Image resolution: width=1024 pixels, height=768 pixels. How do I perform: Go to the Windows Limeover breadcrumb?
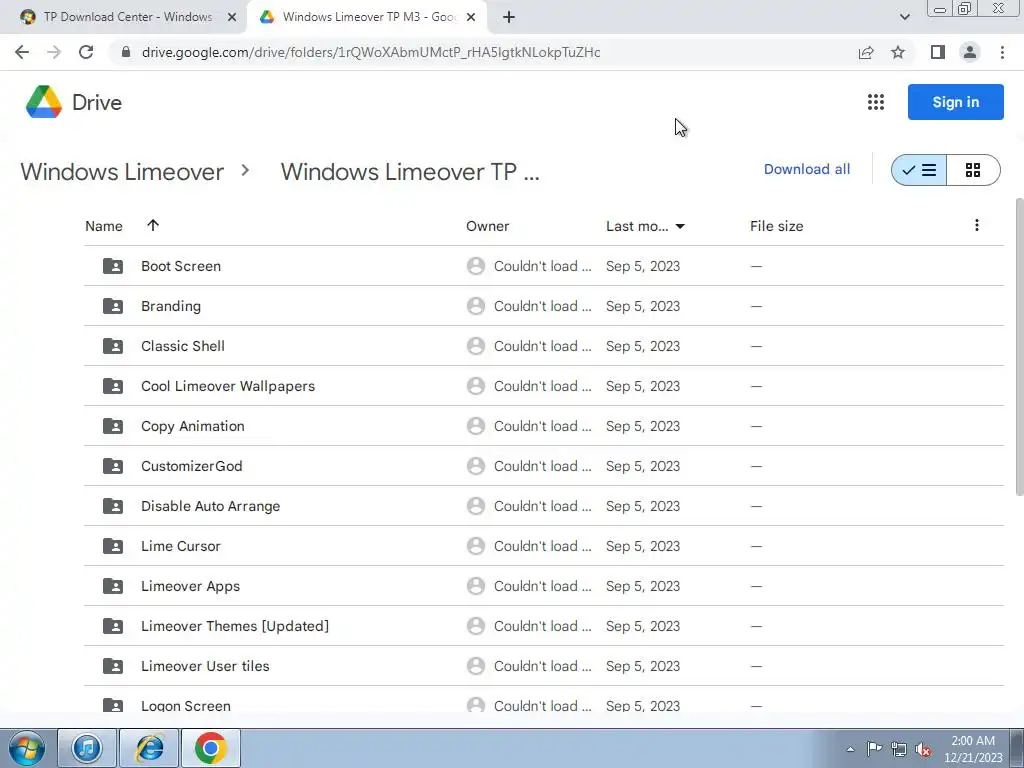point(122,172)
